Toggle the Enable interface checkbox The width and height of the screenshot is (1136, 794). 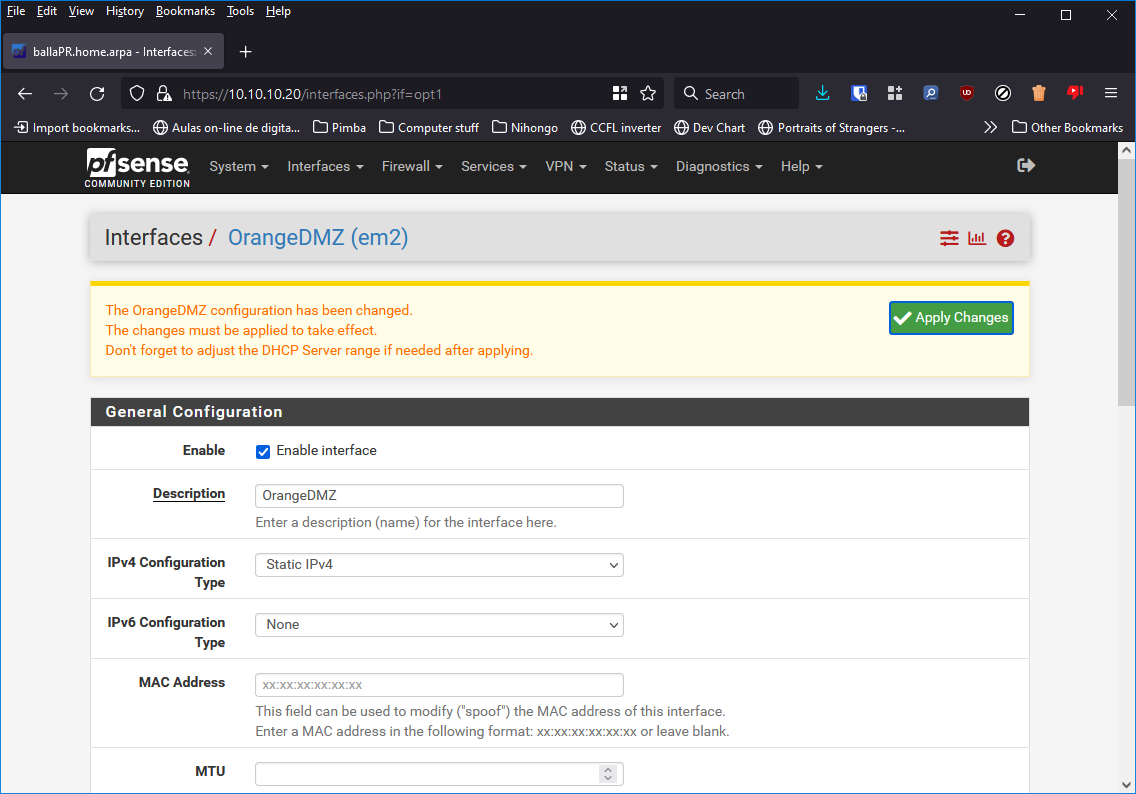tap(263, 451)
